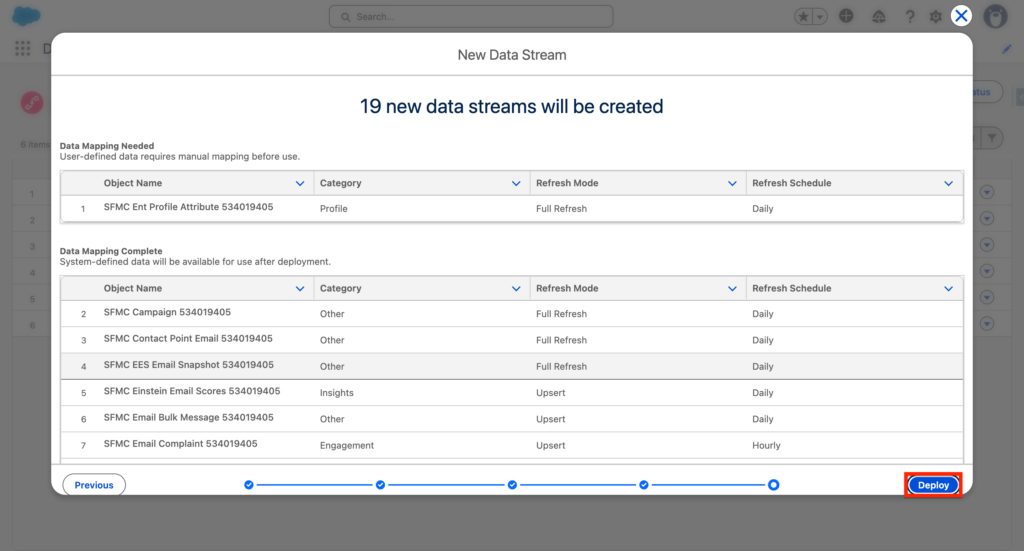The height and width of the screenshot is (551, 1024).
Task: Click the Favorites star icon
Action: 805,17
